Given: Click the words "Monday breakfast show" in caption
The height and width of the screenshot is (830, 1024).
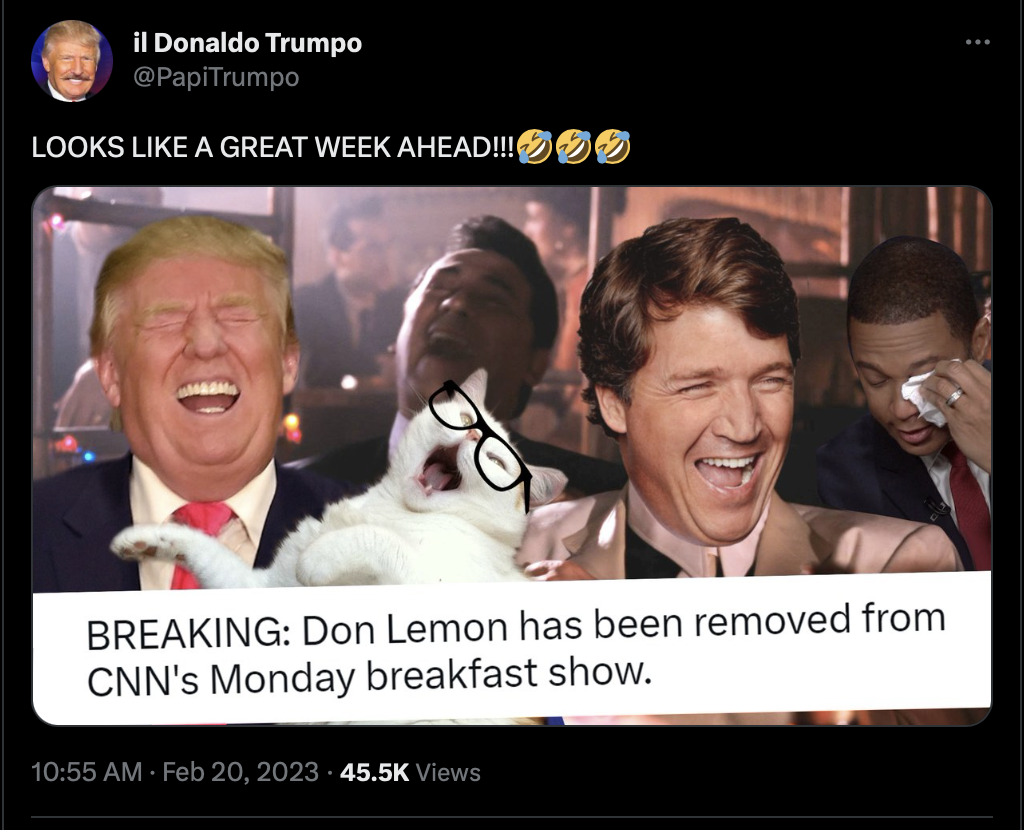Looking at the screenshot, I should 431,676.
